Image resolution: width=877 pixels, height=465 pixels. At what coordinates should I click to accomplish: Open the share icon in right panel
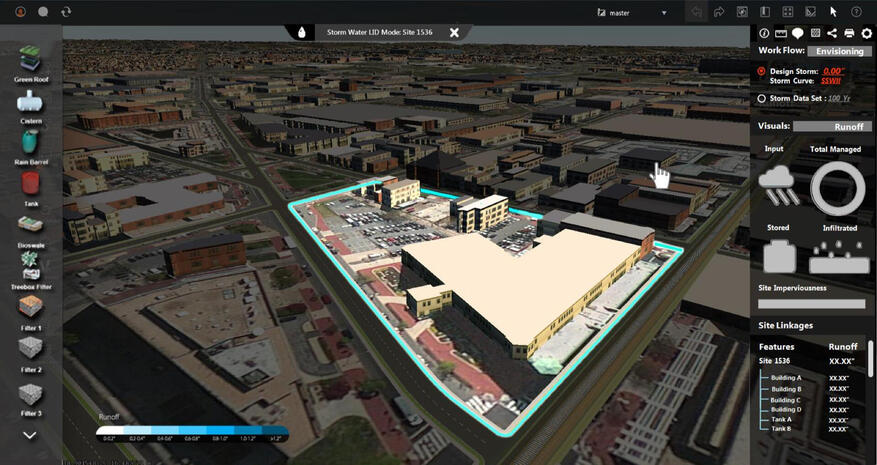pos(832,34)
